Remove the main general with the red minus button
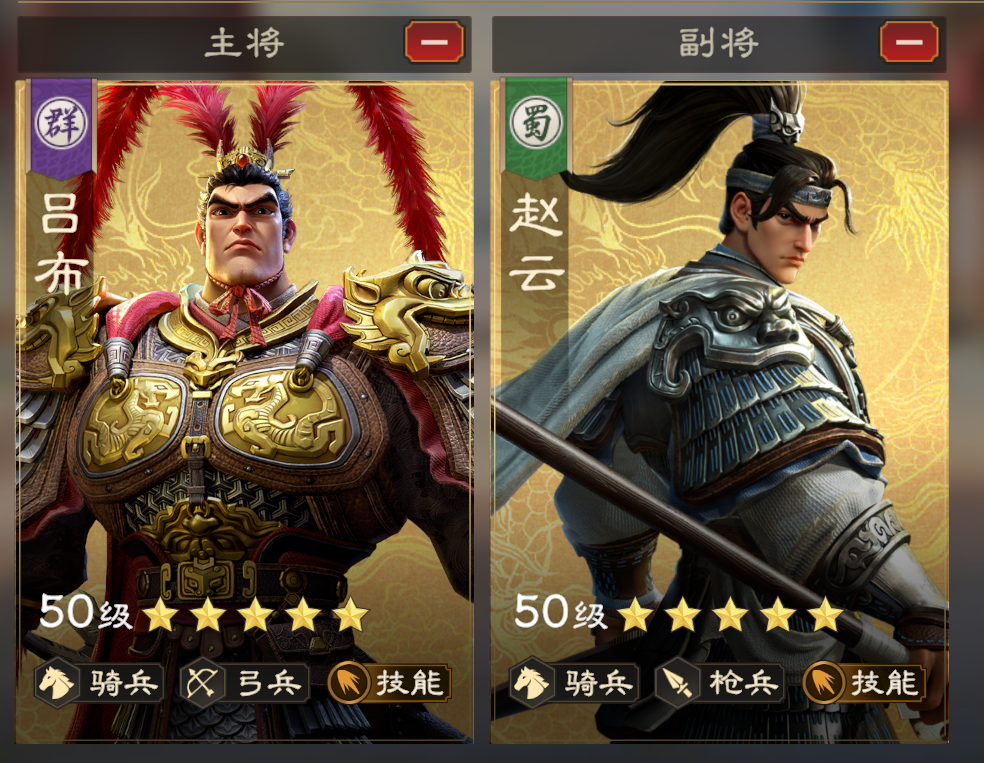The width and height of the screenshot is (984, 763). click(x=434, y=42)
